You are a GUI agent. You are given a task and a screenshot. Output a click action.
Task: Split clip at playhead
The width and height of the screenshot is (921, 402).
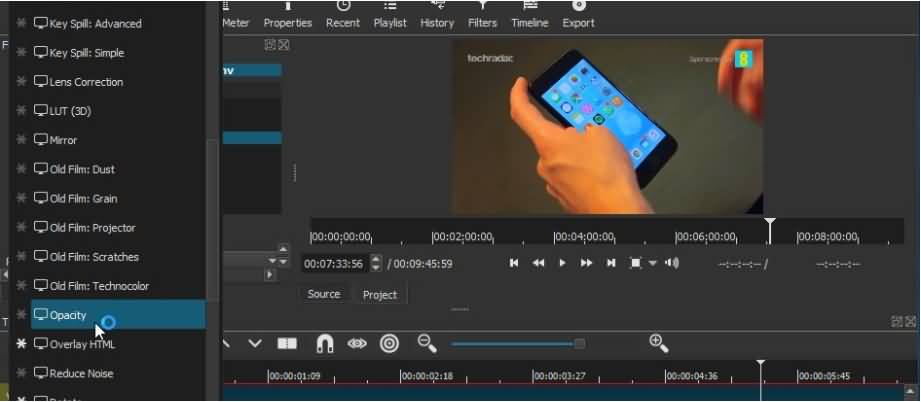tap(287, 343)
